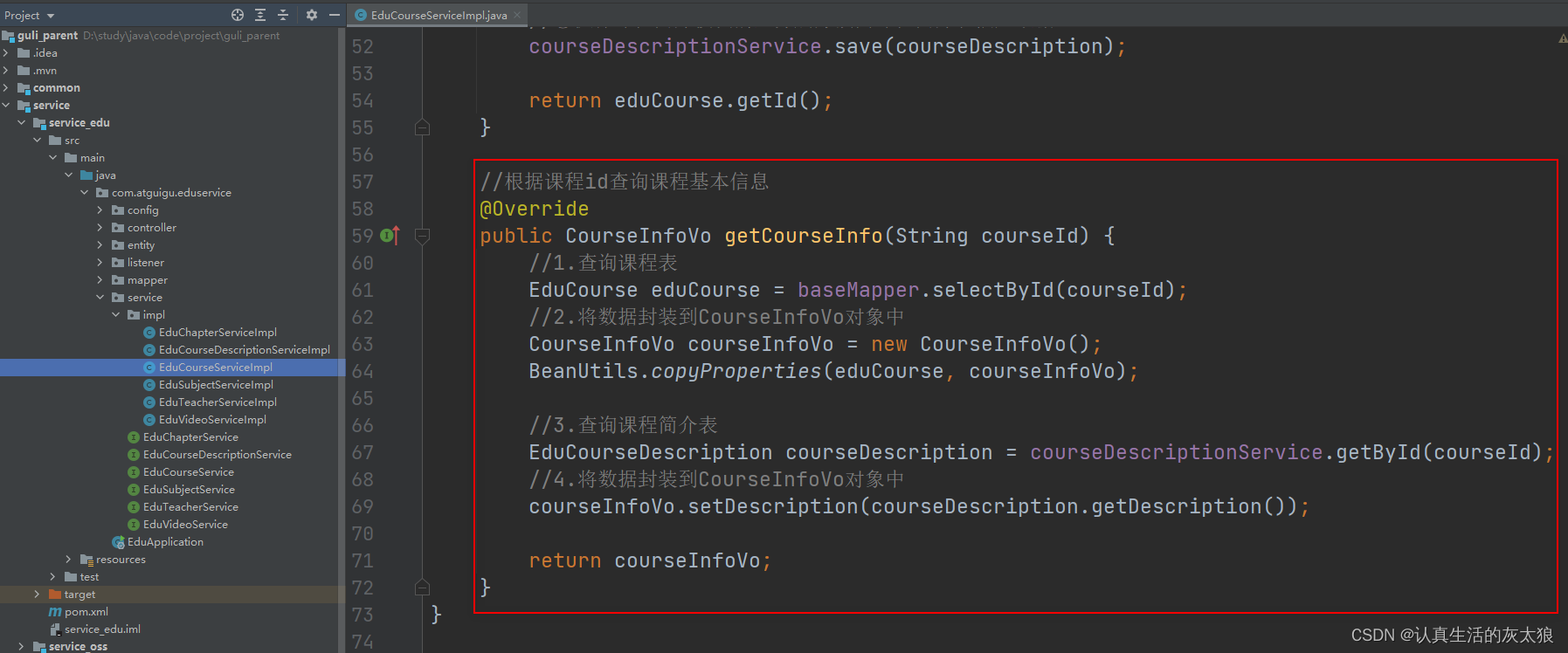Select EduCourseDescriptionService interface
1568x653 pixels.
218,455
